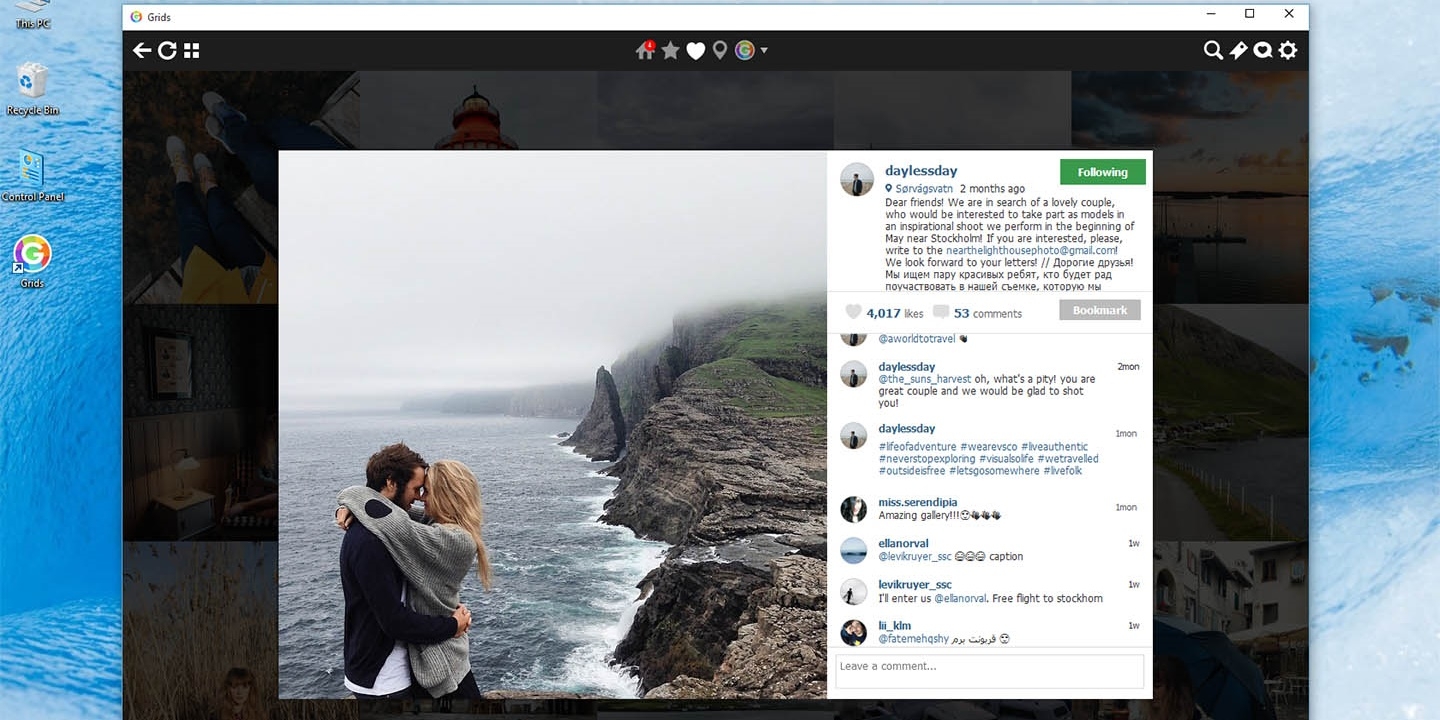Image resolution: width=1440 pixels, height=720 pixels.
Task: Open #letsgosomewhere hashtag
Action: tap(994, 471)
